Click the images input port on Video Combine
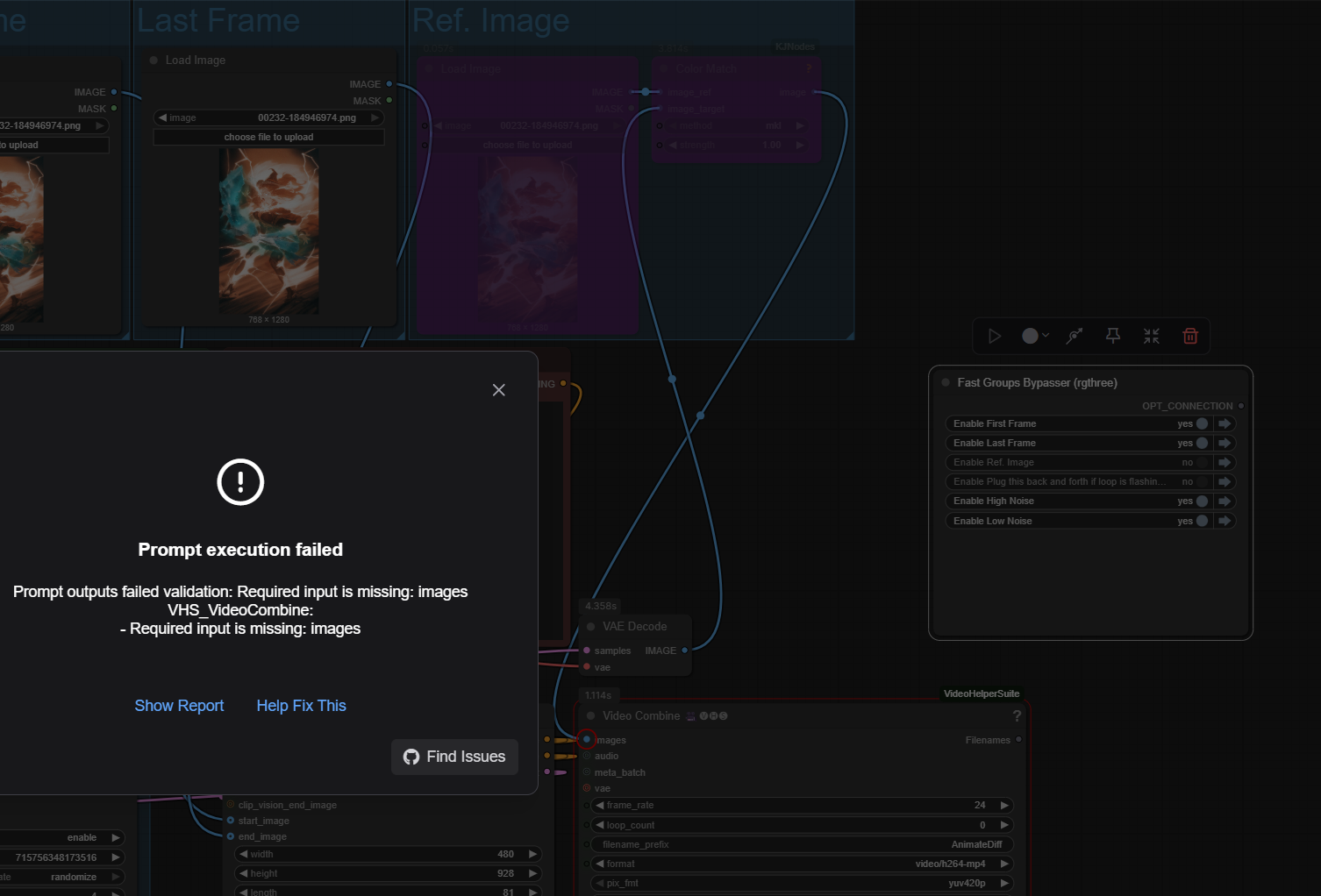Image resolution: width=1321 pixels, height=896 pixels. (587, 740)
